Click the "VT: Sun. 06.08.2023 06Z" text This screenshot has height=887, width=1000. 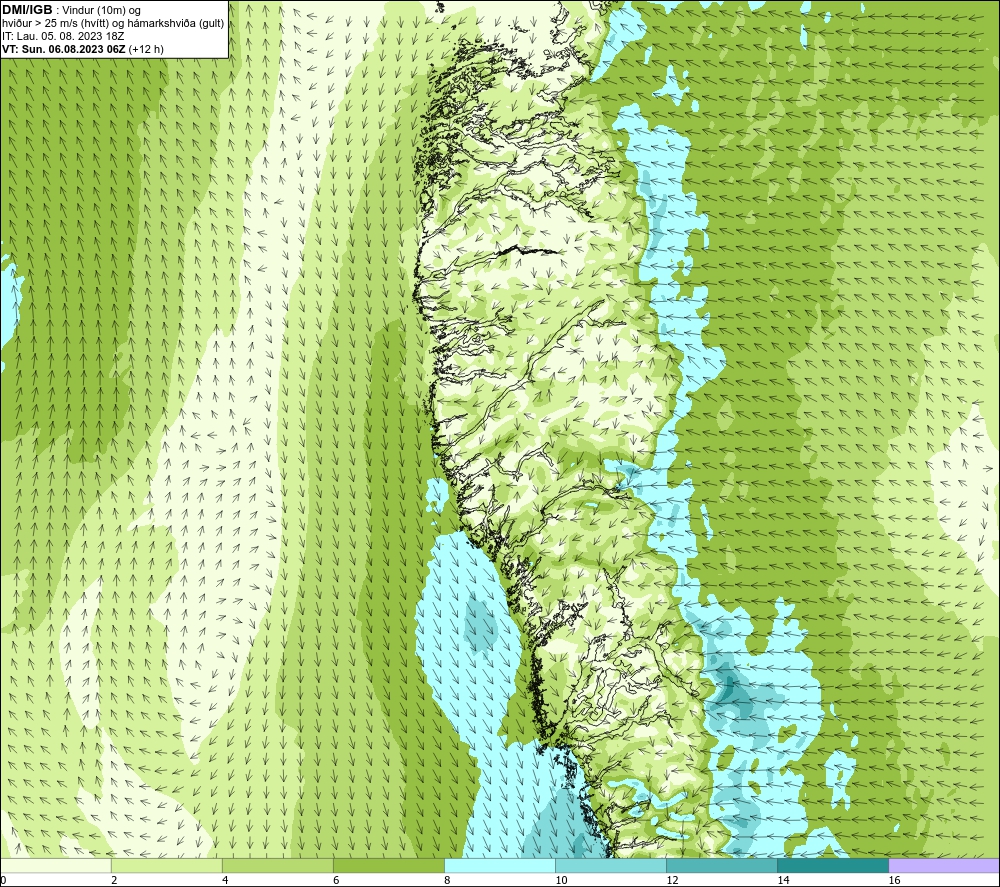pos(64,49)
